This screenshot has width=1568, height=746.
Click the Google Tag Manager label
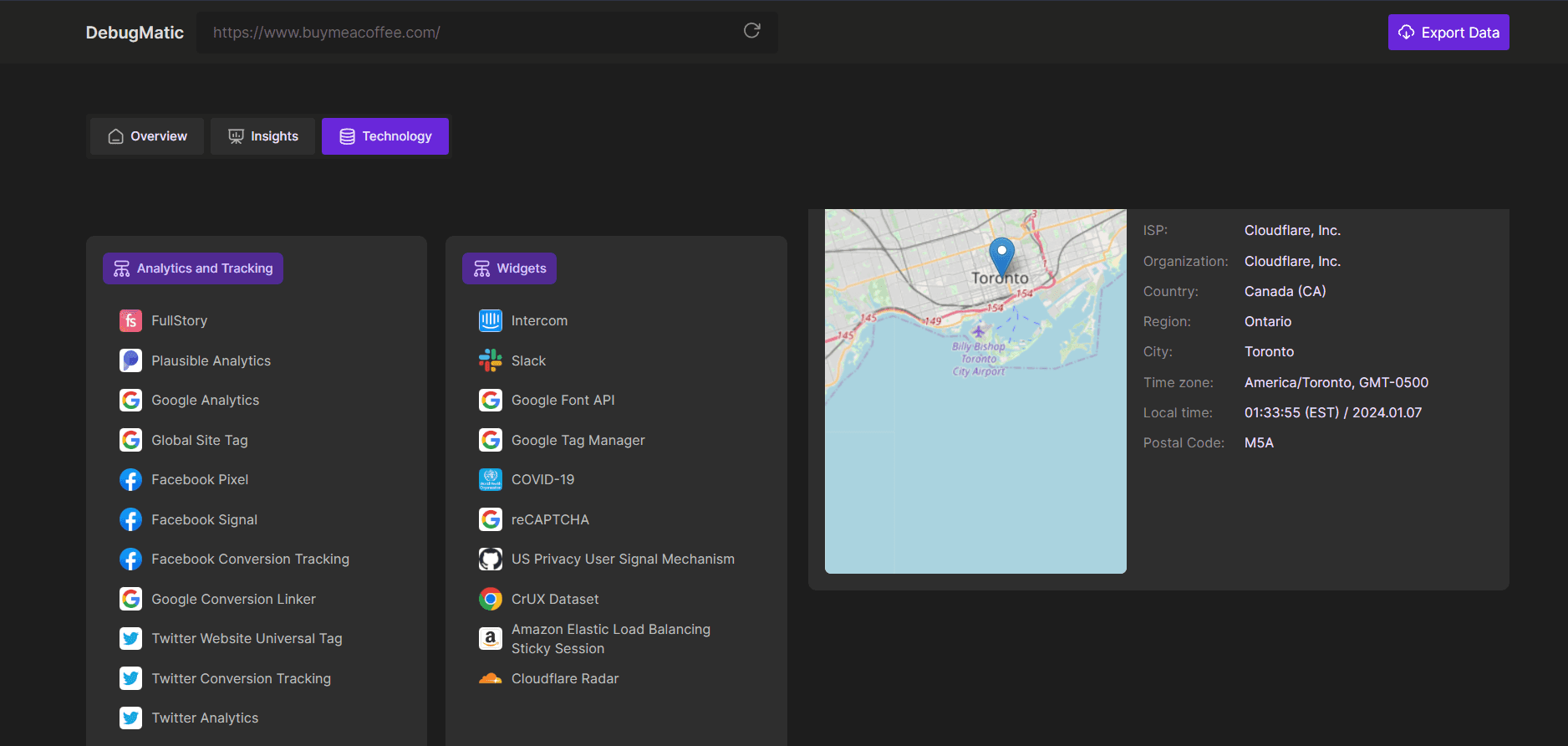pyautogui.click(x=578, y=440)
